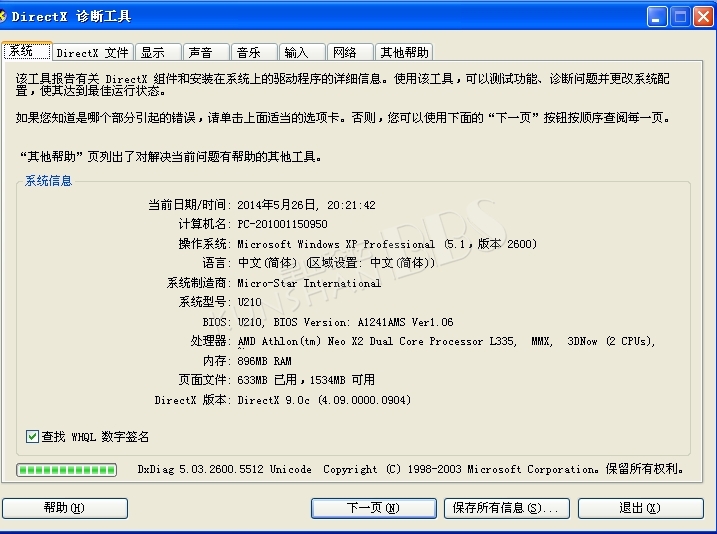This screenshot has height=534, width=717.
Task: Open the 声音 tab
Action: click(206, 53)
